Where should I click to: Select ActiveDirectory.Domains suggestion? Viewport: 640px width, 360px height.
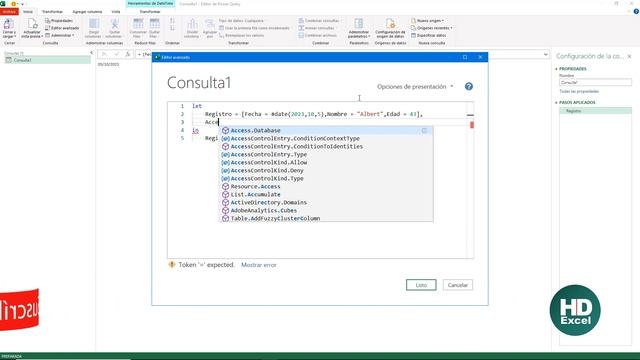[x=326, y=202]
